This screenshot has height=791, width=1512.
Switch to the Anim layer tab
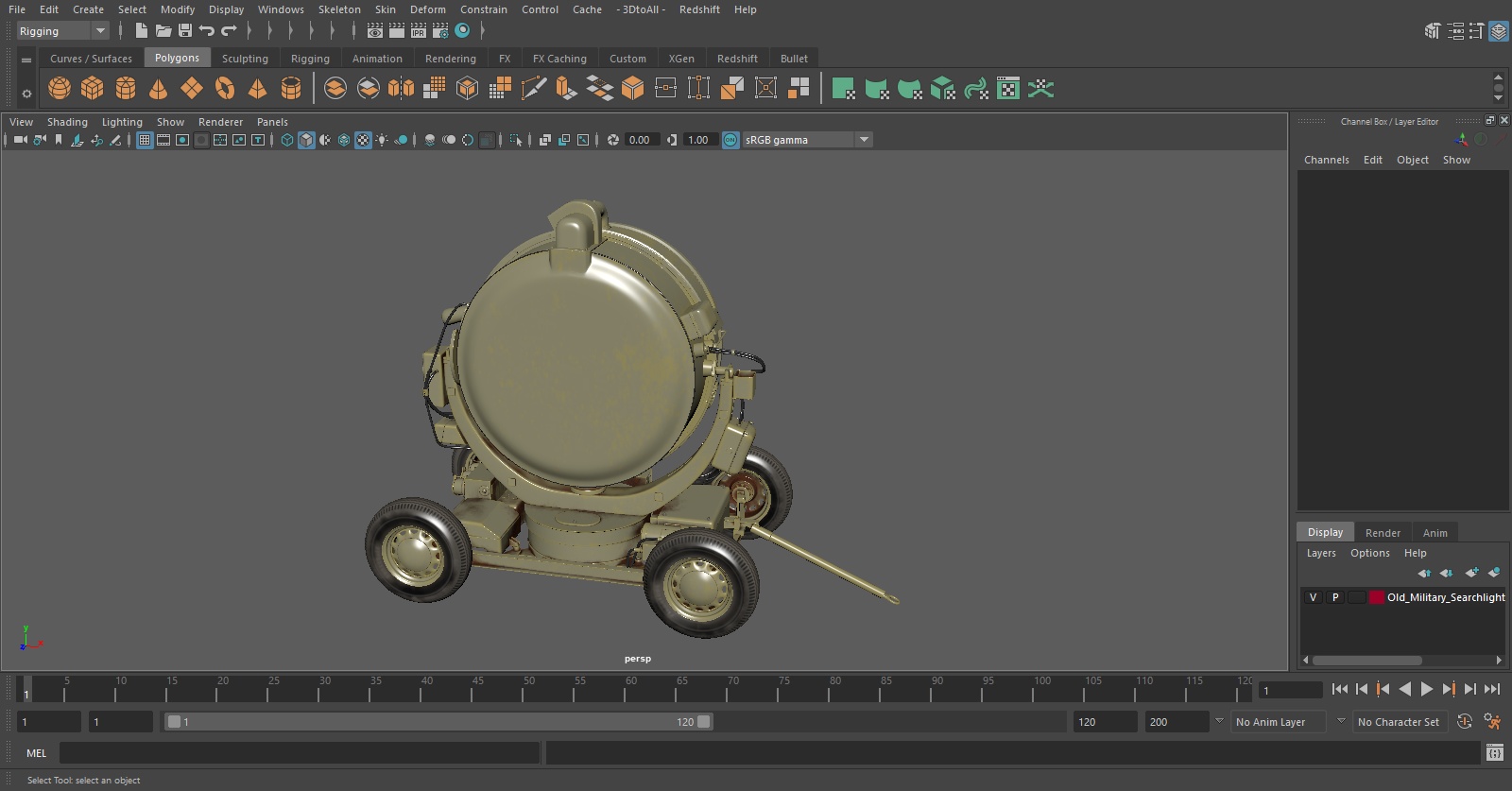[1435, 533]
